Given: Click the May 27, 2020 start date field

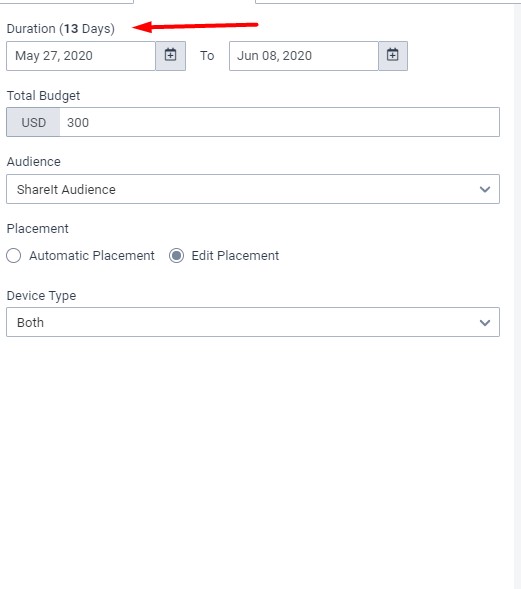Looking at the screenshot, I should (x=81, y=56).
